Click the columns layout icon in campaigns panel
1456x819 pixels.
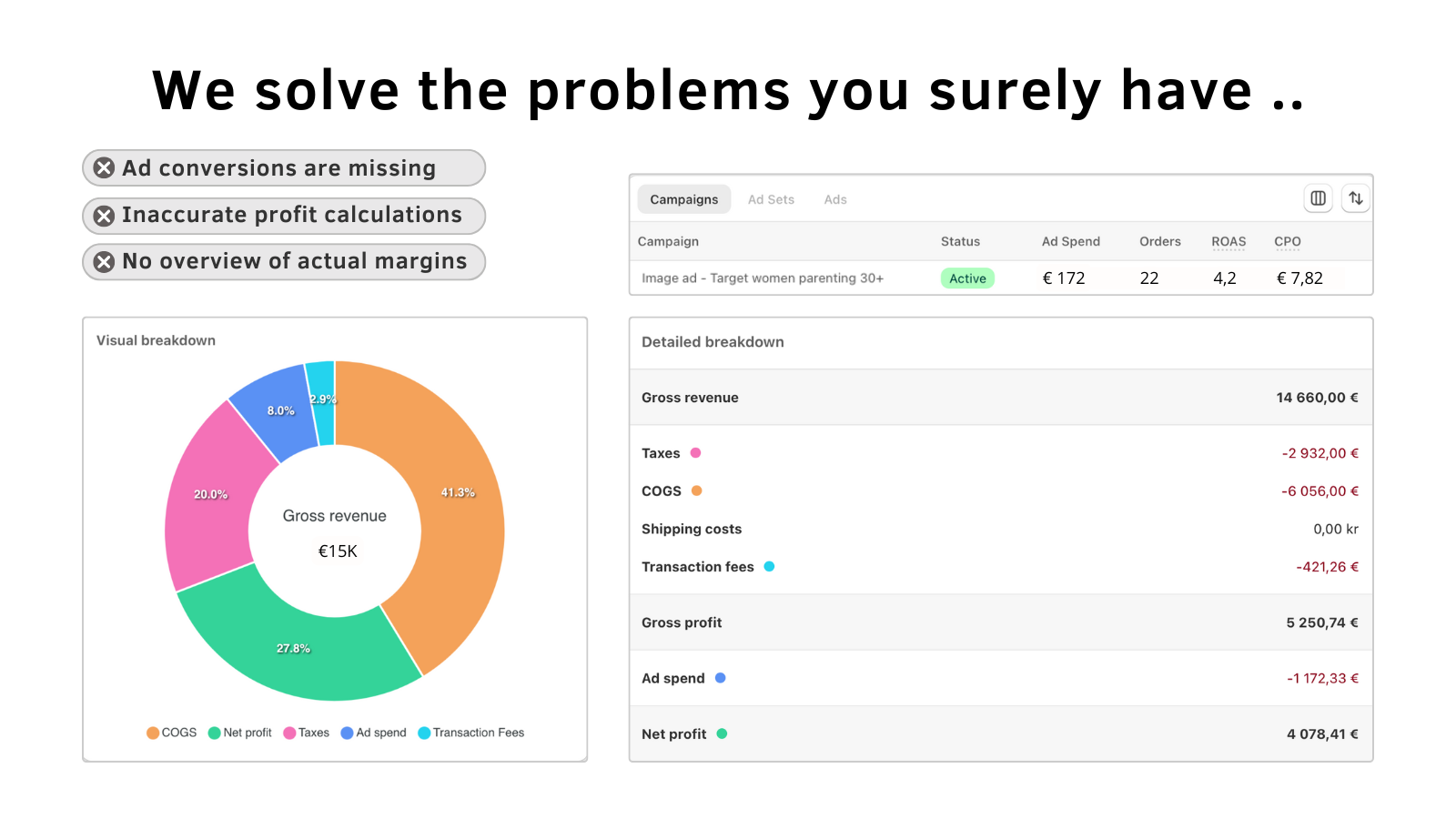pos(1318,198)
